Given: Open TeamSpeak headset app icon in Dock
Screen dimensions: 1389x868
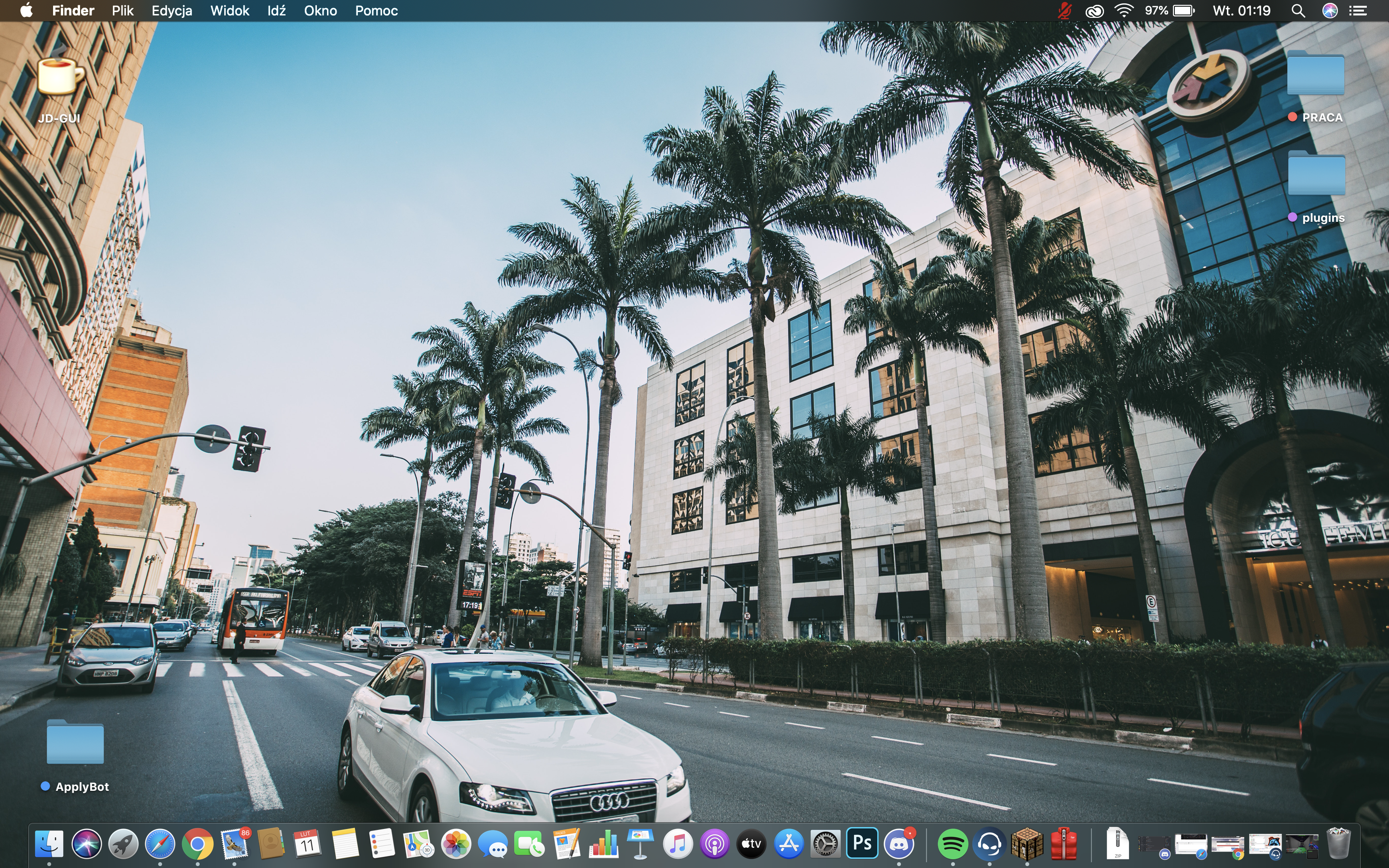Looking at the screenshot, I should (990, 844).
